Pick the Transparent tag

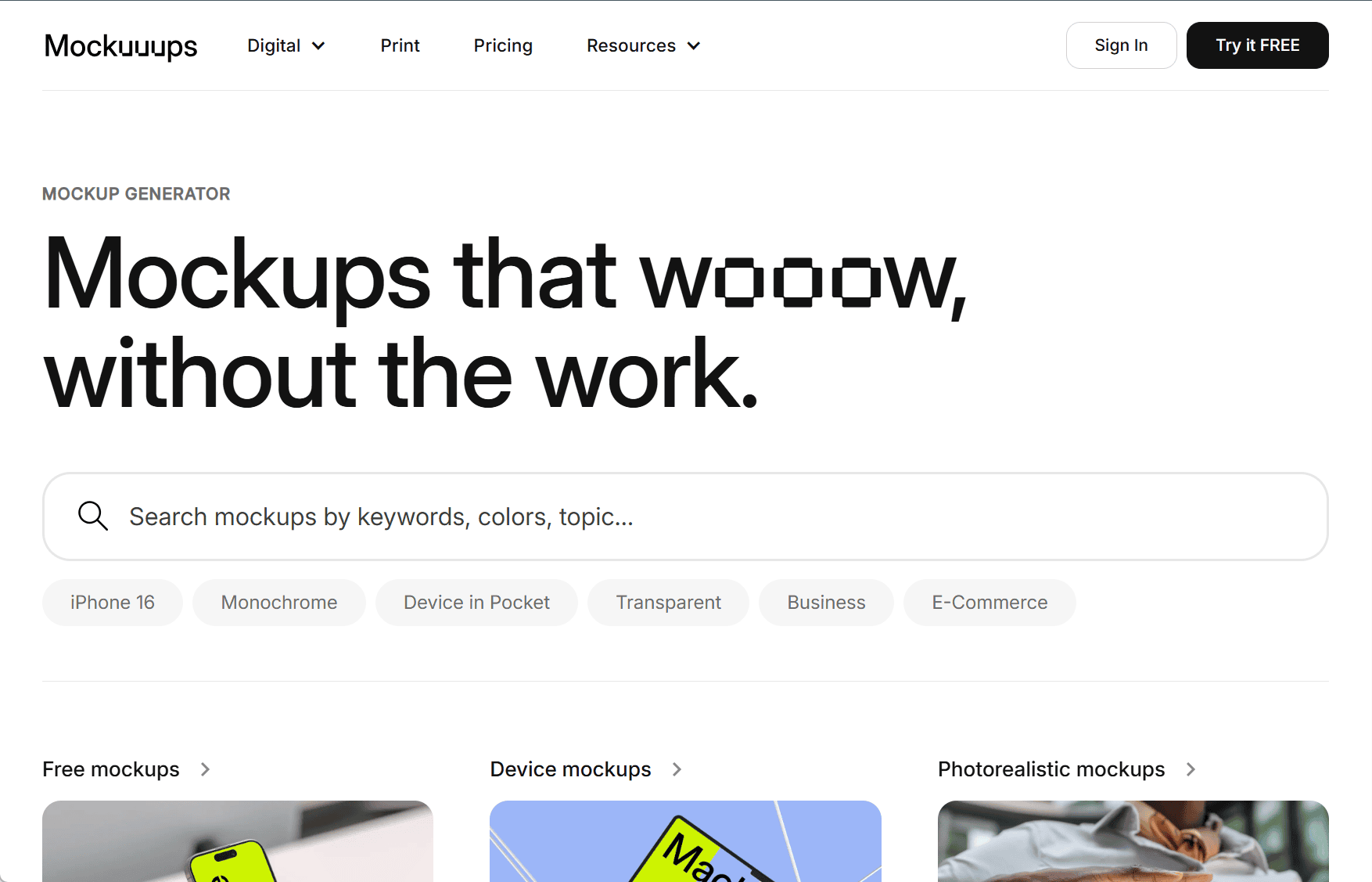[x=668, y=603]
